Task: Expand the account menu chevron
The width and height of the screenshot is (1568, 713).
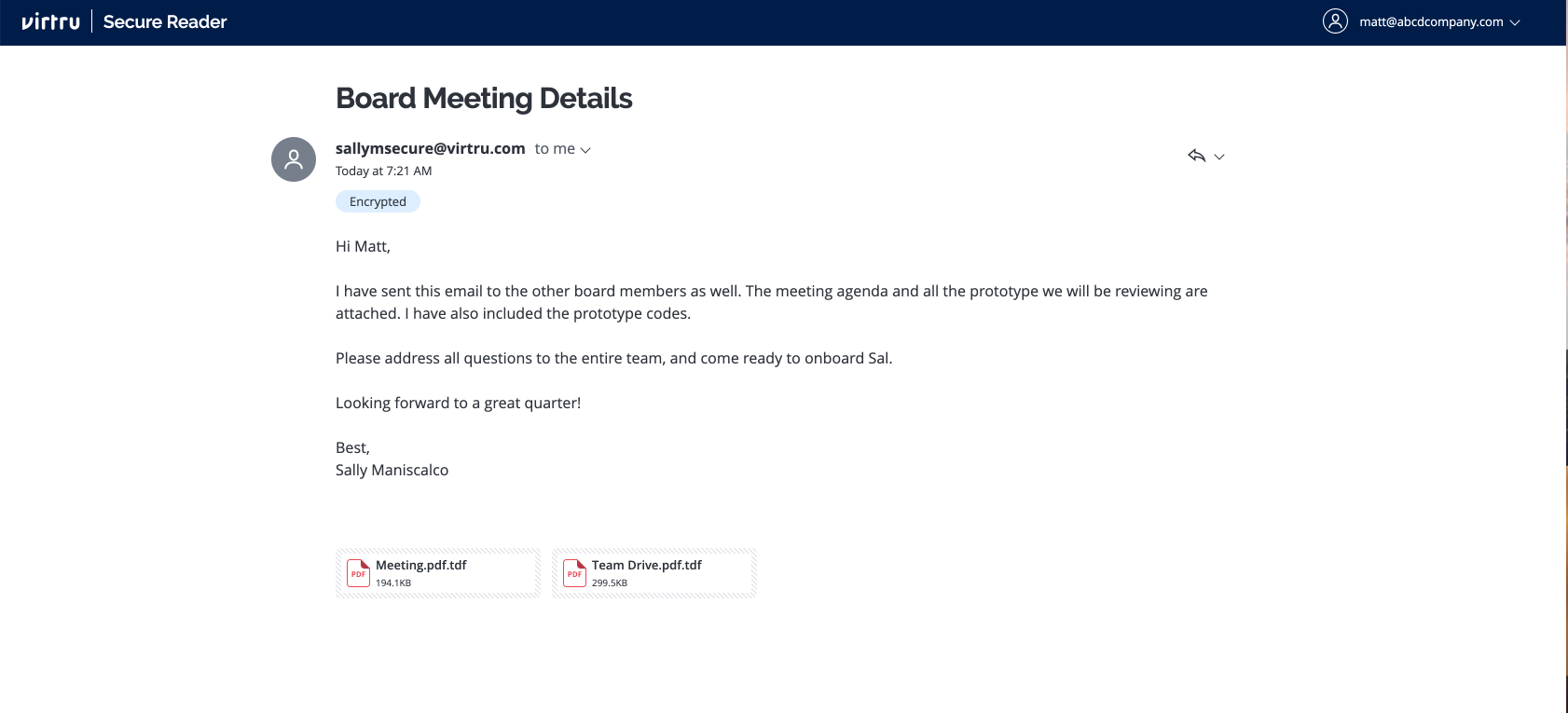Action: coord(1515,22)
